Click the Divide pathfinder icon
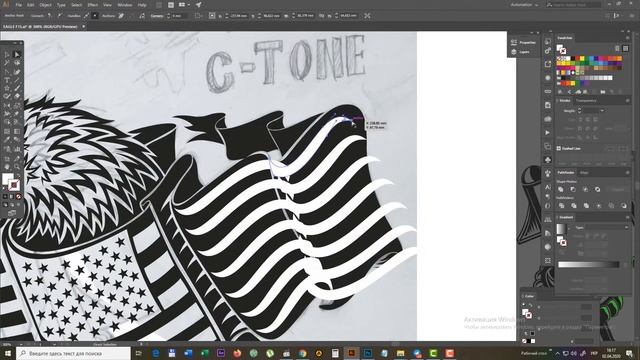640x360 pixels. tap(561, 206)
